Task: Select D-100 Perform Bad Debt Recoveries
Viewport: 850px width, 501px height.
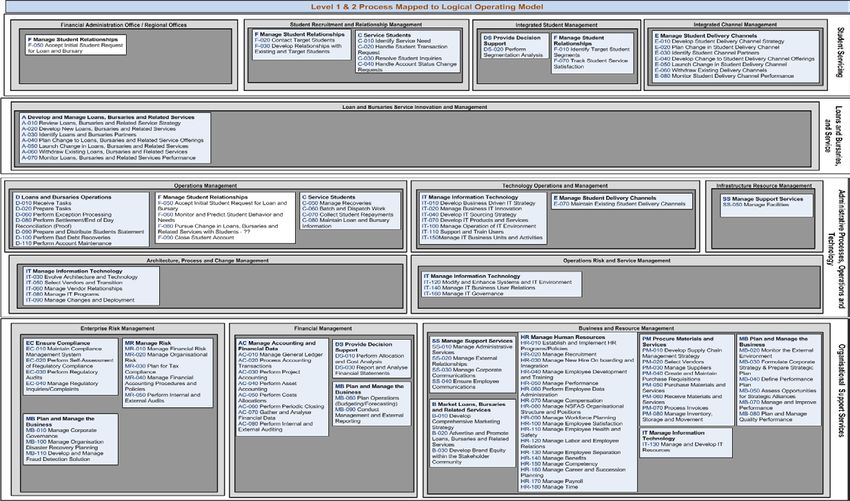Action: (x=62, y=237)
